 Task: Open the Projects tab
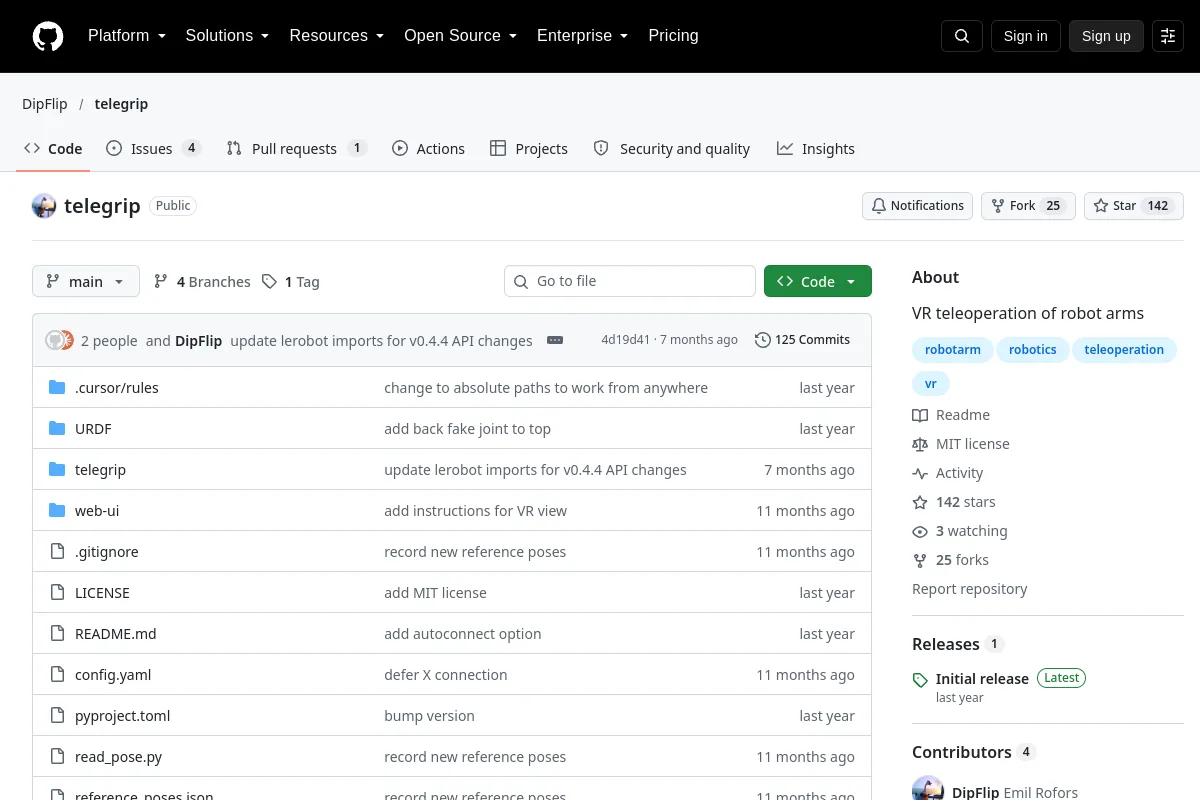click(529, 148)
